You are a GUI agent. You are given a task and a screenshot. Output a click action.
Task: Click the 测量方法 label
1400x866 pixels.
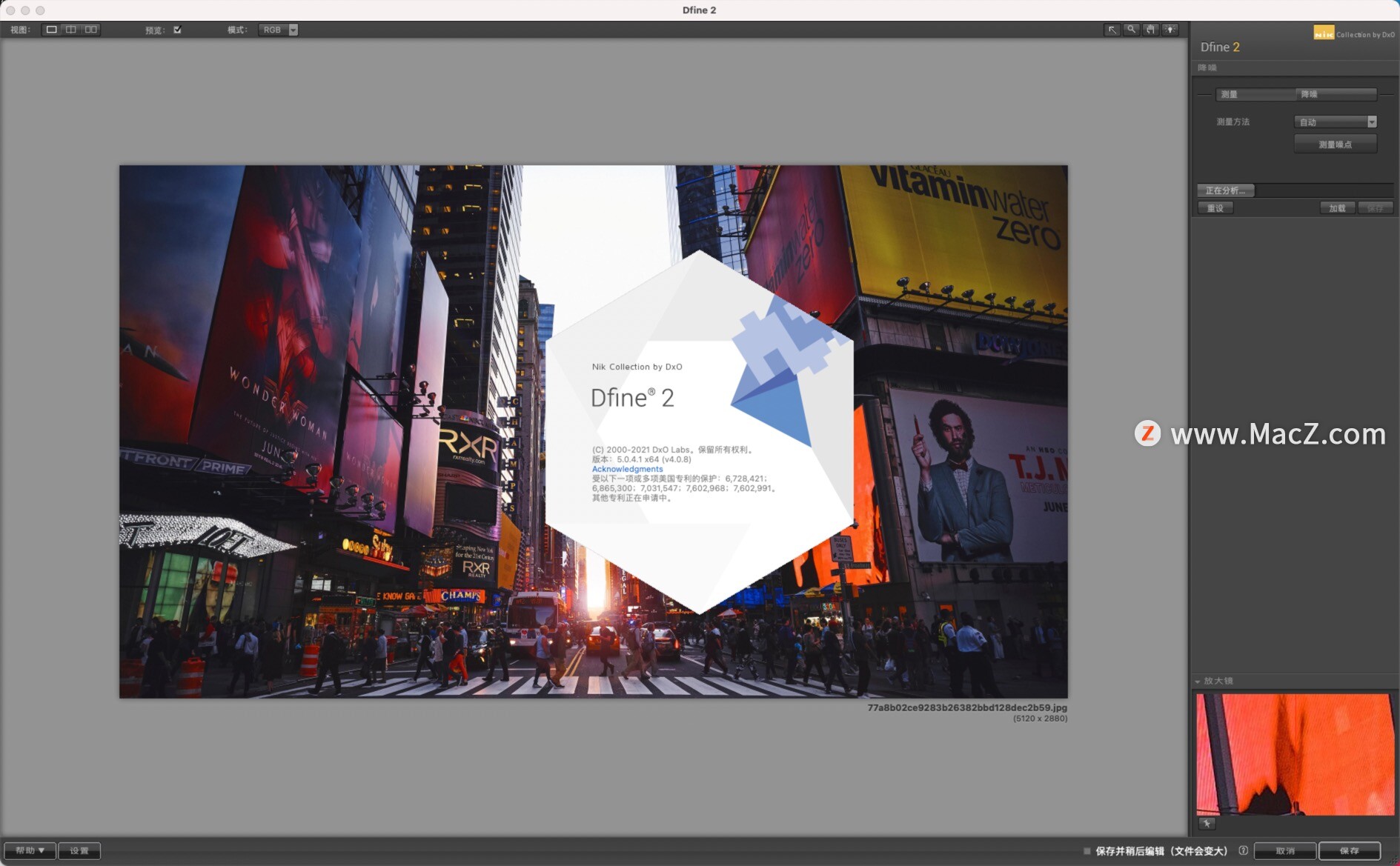(x=1233, y=121)
